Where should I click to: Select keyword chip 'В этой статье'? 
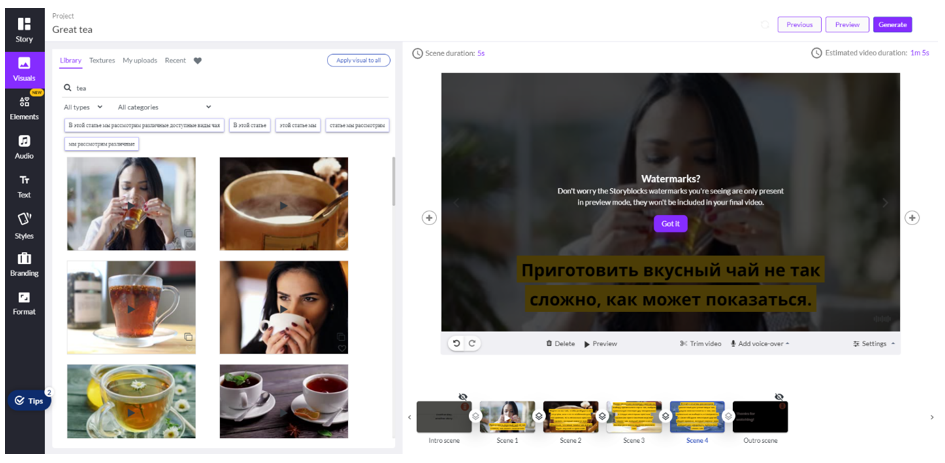click(250, 125)
